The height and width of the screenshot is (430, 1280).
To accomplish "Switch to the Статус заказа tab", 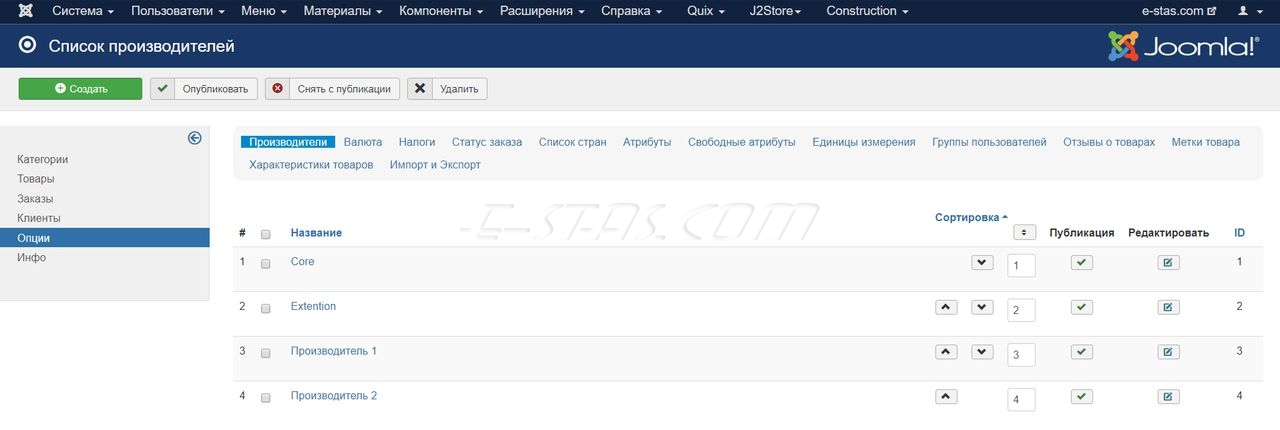I will tap(487, 142).
